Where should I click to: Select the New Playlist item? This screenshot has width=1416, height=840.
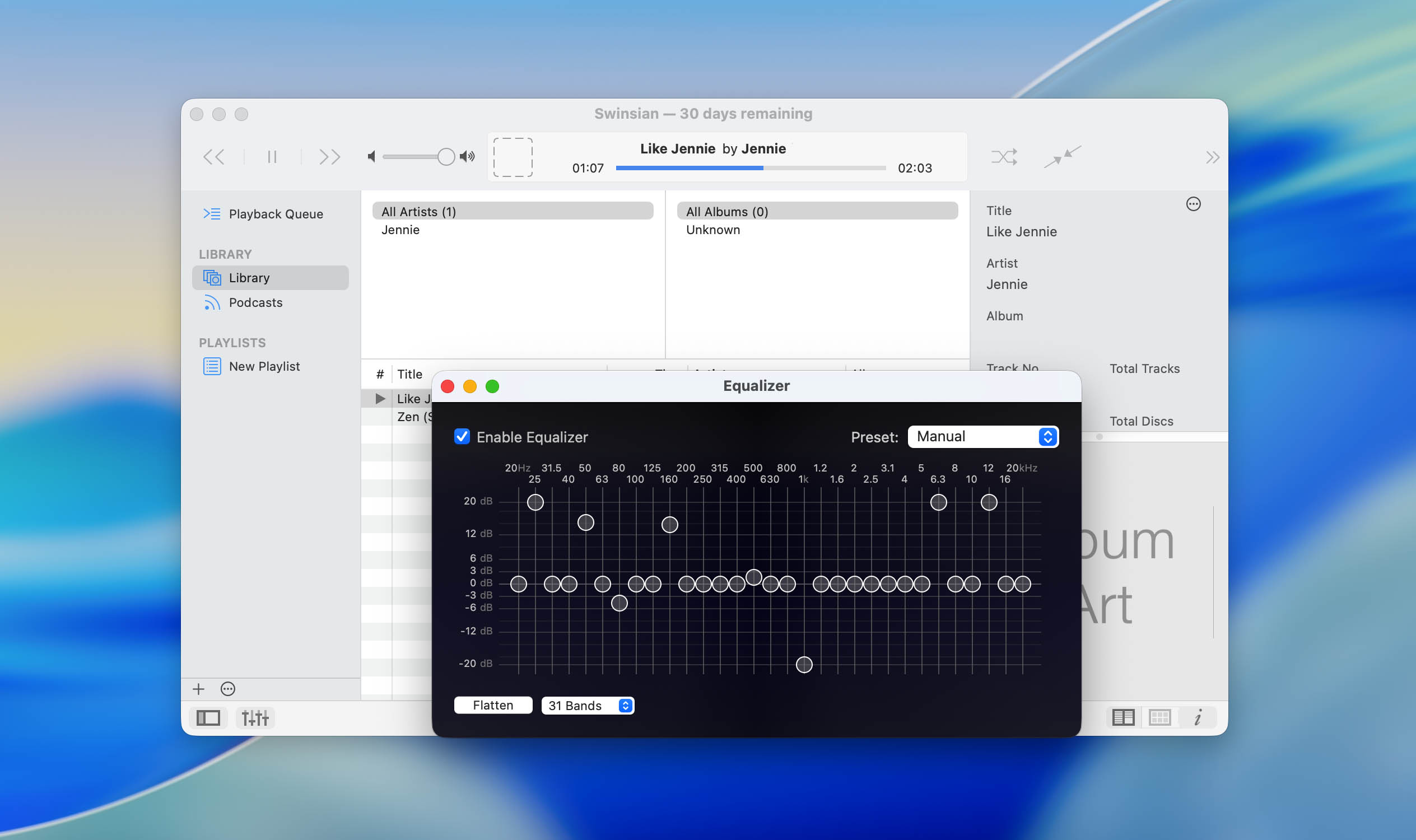tap(264, 366)
